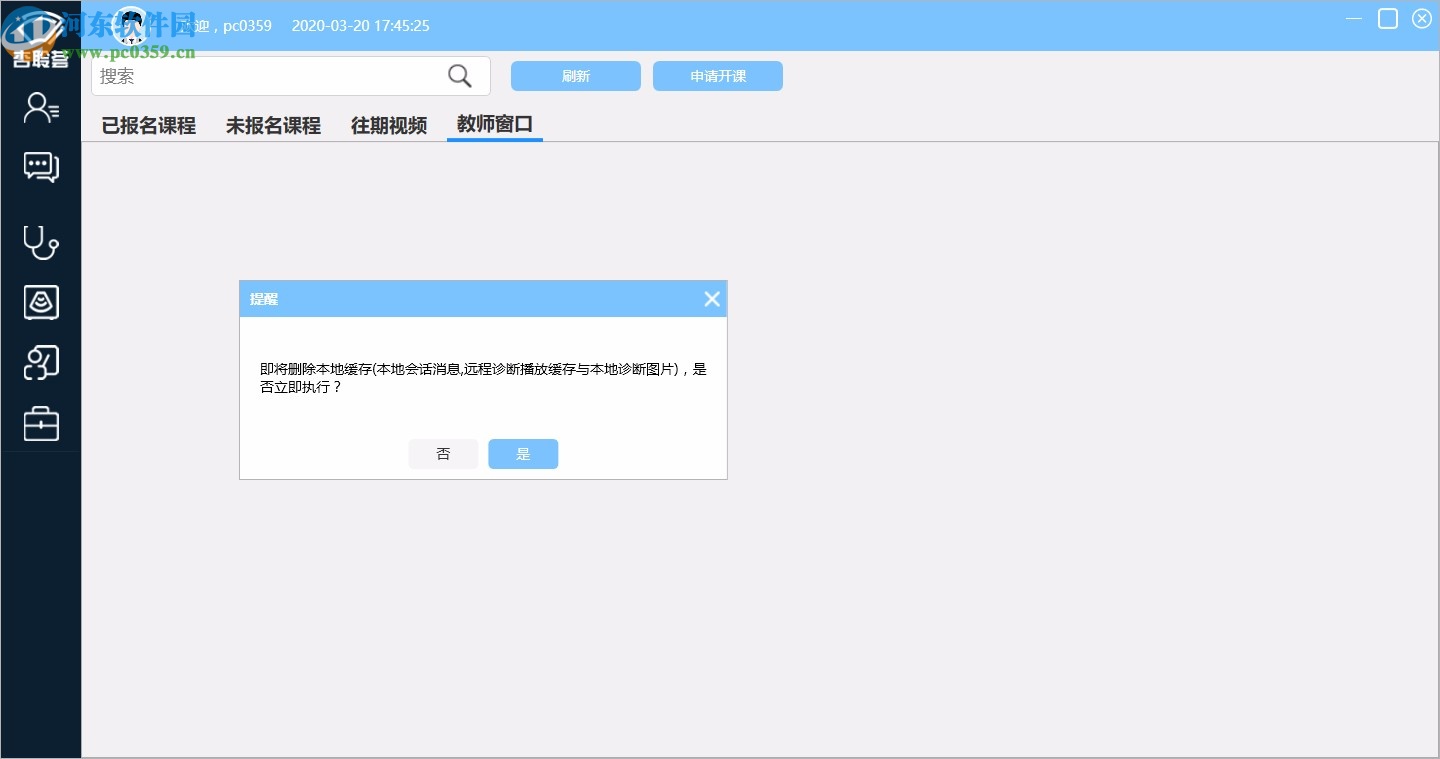The width and height of the screenshot is (1440, 759).
Task: Select the stethoscope remote diagnosis icon
Action: (x=40, y=242)
